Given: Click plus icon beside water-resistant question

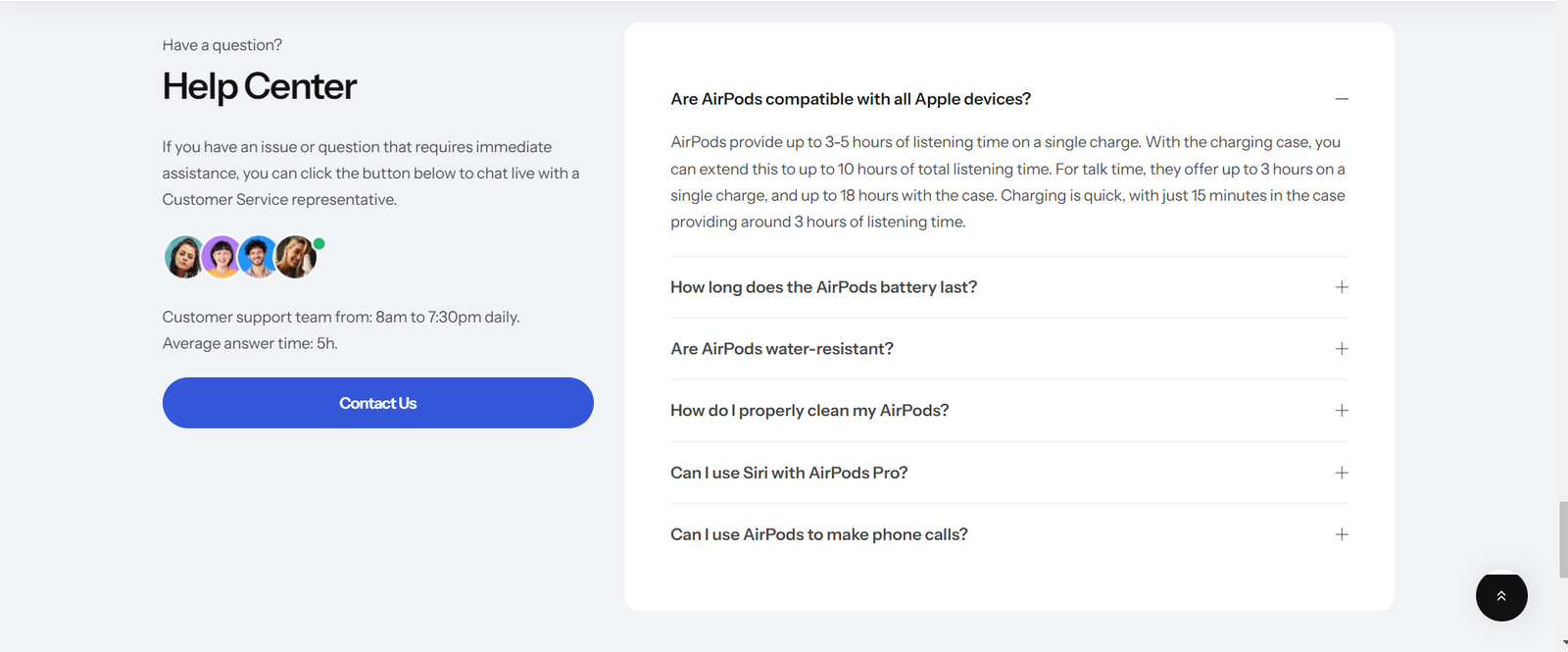Looking at the screenshot, I should pyautogui.click(x=1342, y=349).
